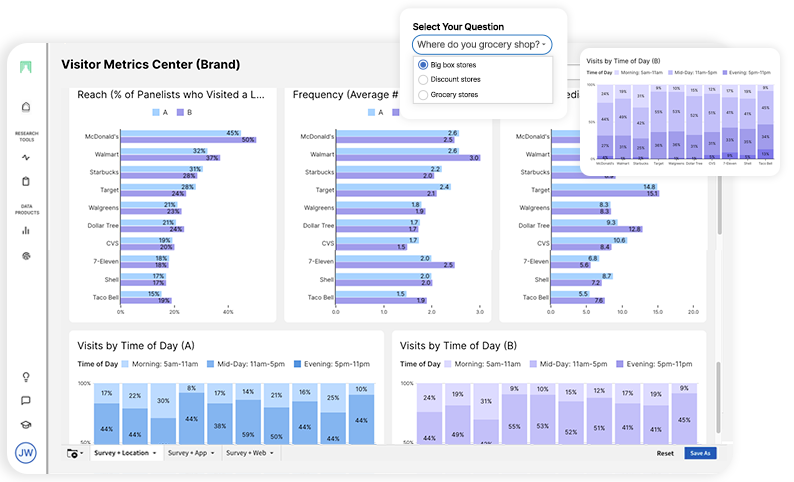Click the lower vertical scrollbar on right edge
Image resolution: width=794 pixels, height=482 pixels.
(x=719, y=397)
